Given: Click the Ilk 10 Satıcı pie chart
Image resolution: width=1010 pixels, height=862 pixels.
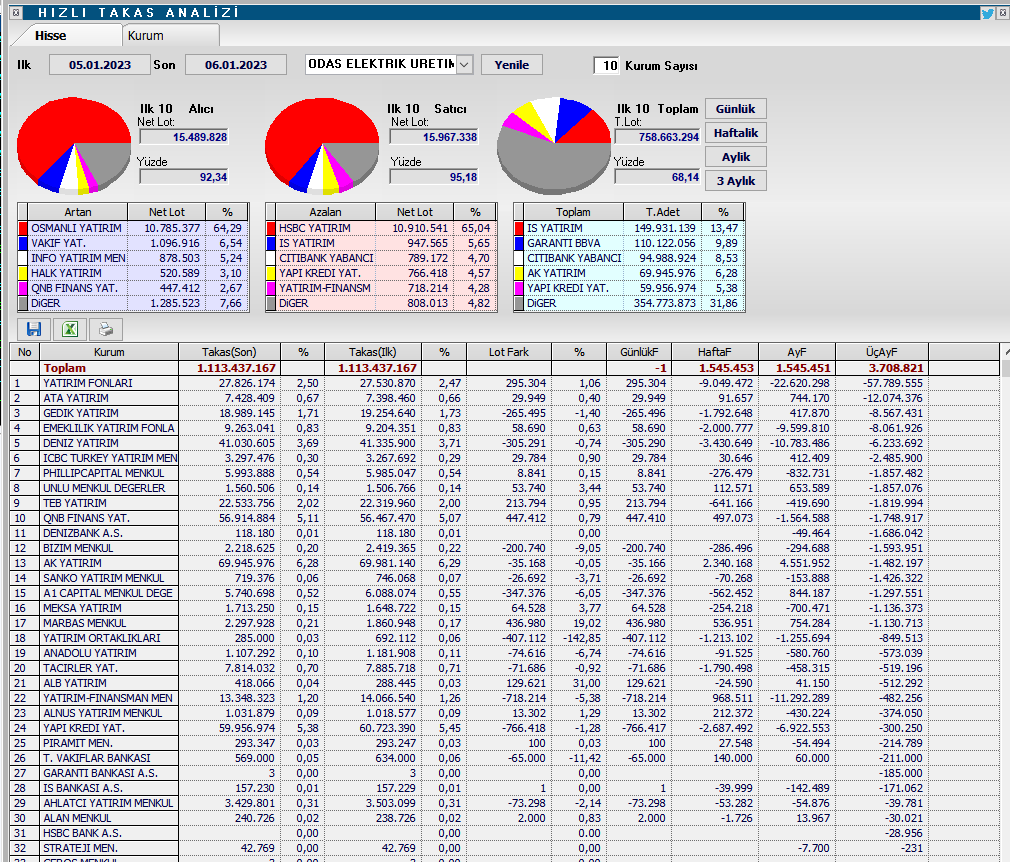Looking at the screenshot, I should coord(322,146).
